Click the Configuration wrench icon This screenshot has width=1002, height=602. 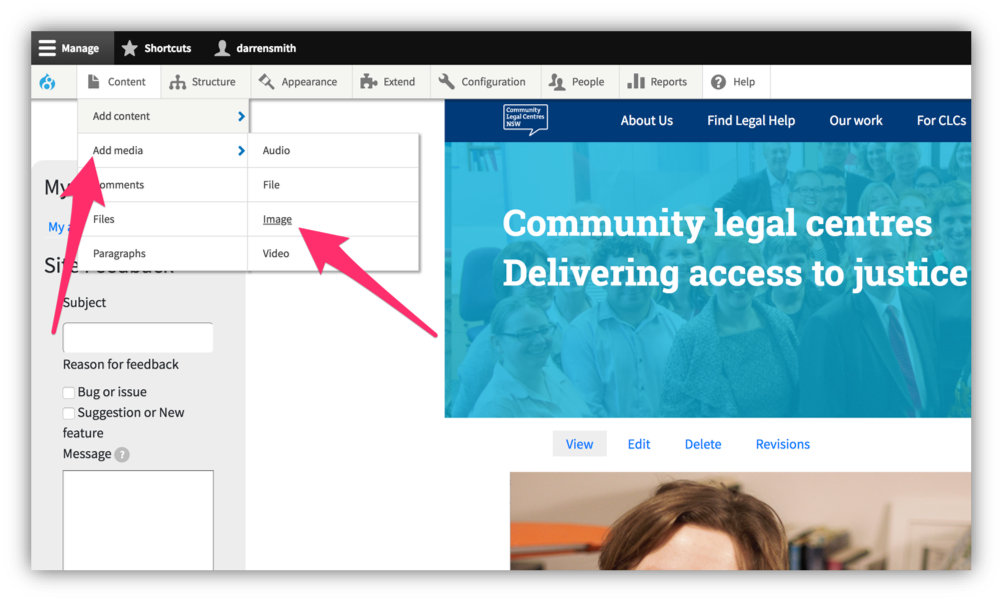click(446, 81)
